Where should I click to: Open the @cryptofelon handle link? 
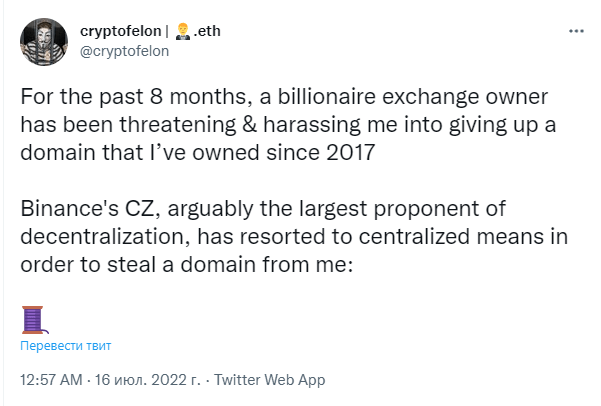click(x=124, y=51)
